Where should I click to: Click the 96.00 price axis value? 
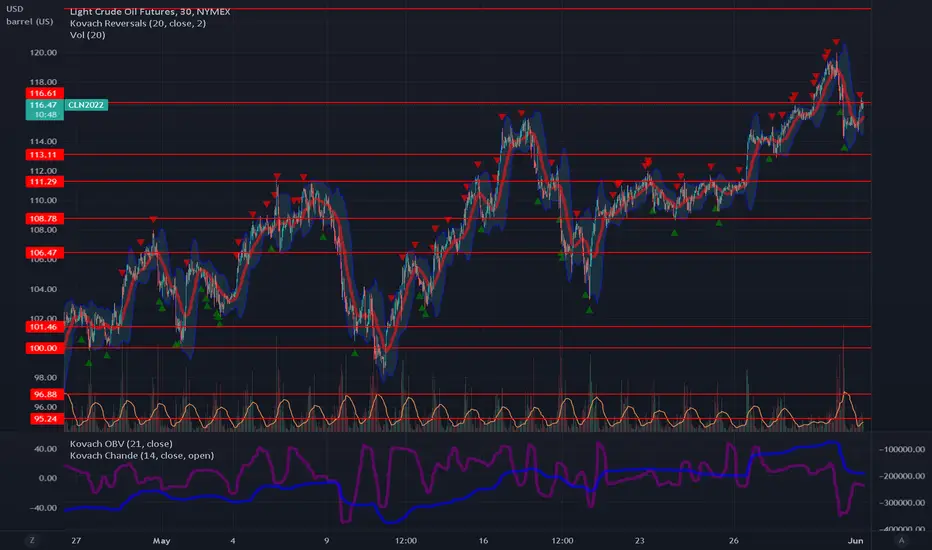(46, 407)
